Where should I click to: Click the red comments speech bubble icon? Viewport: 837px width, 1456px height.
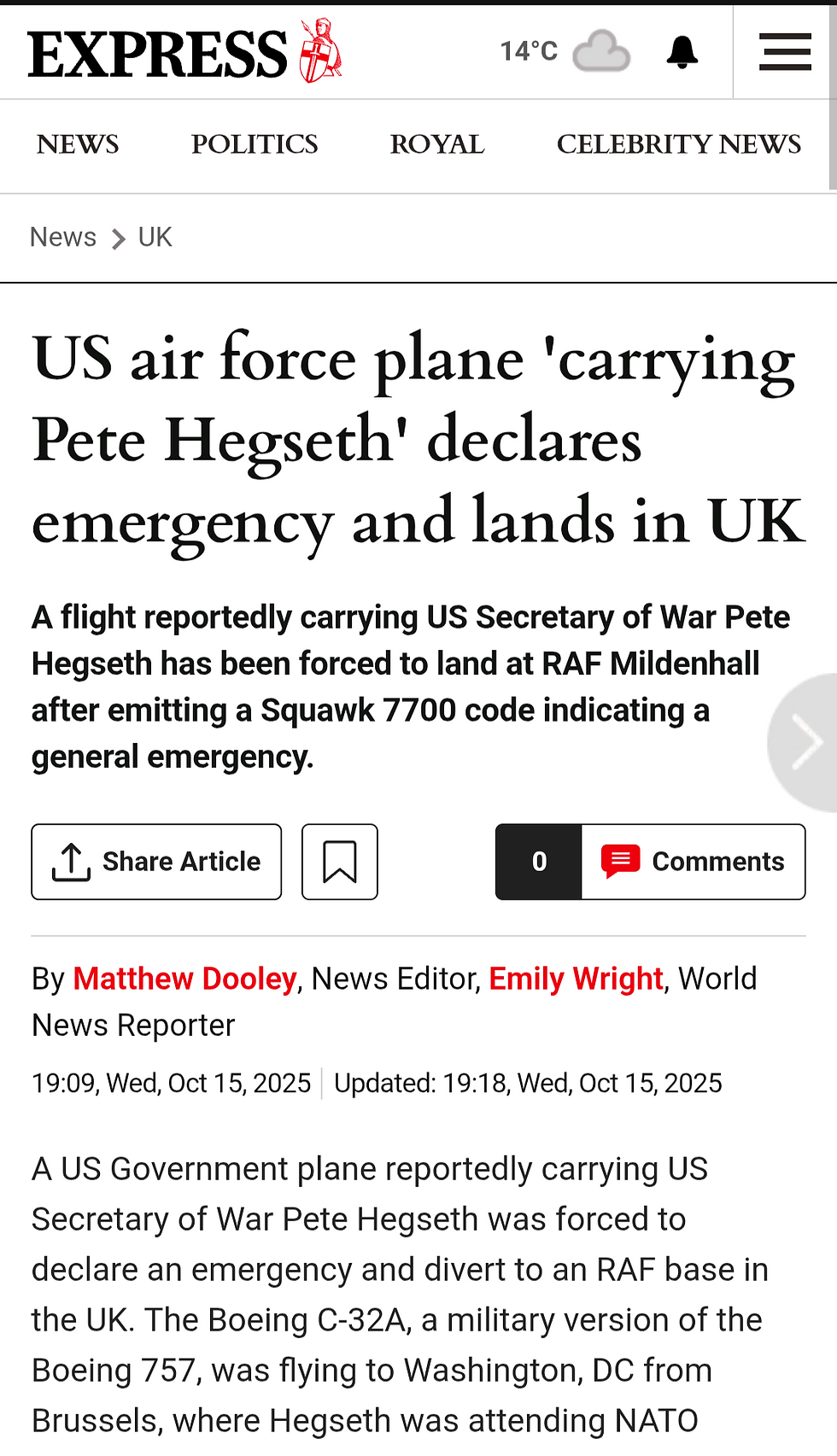620,861
